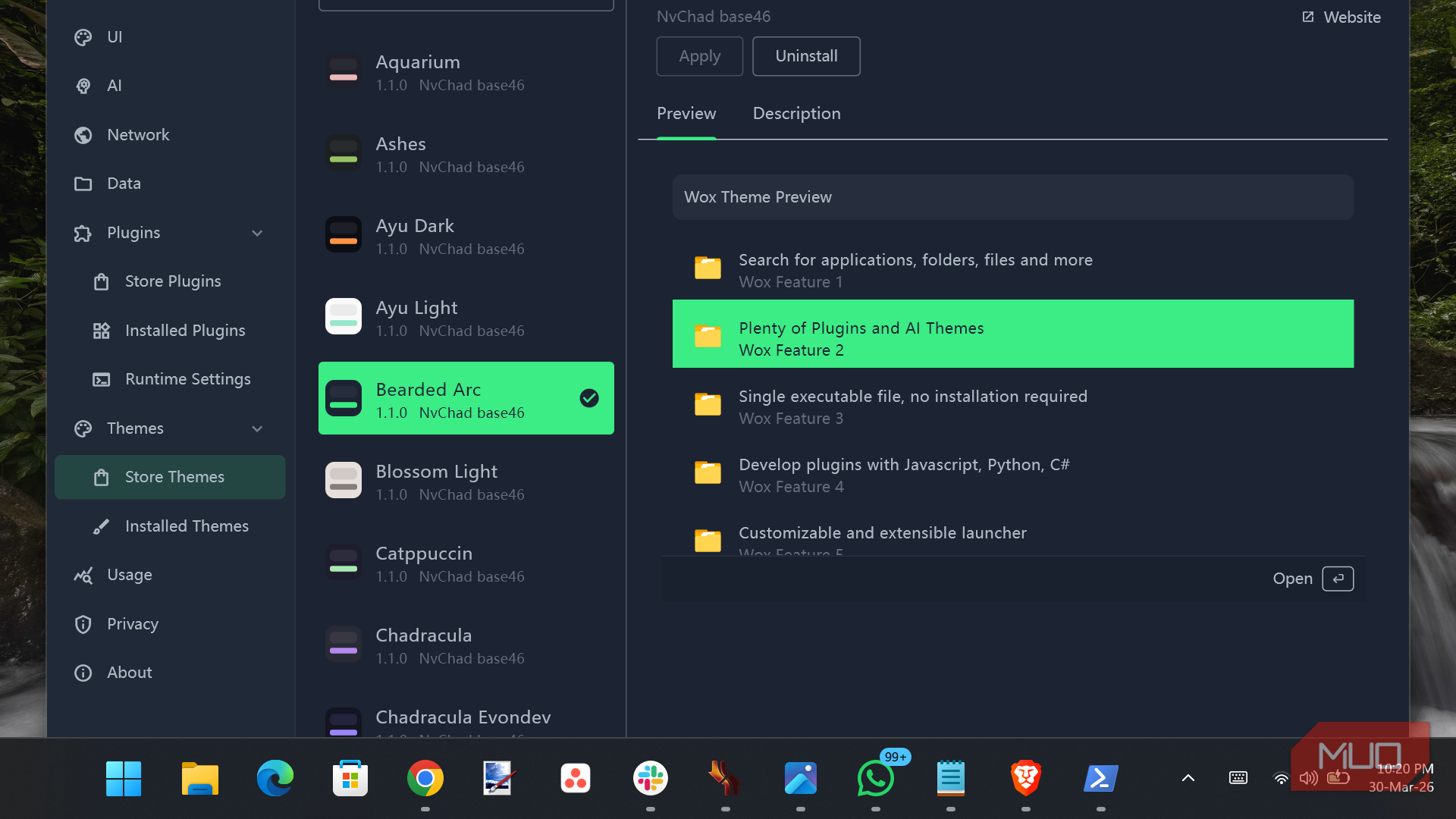Click the Open enter-key button

tap(1338, 579)
